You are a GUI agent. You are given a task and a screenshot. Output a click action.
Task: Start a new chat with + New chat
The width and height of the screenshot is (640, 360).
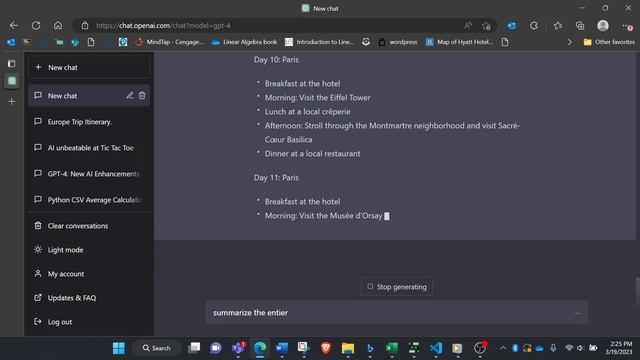tap(89, 67)
